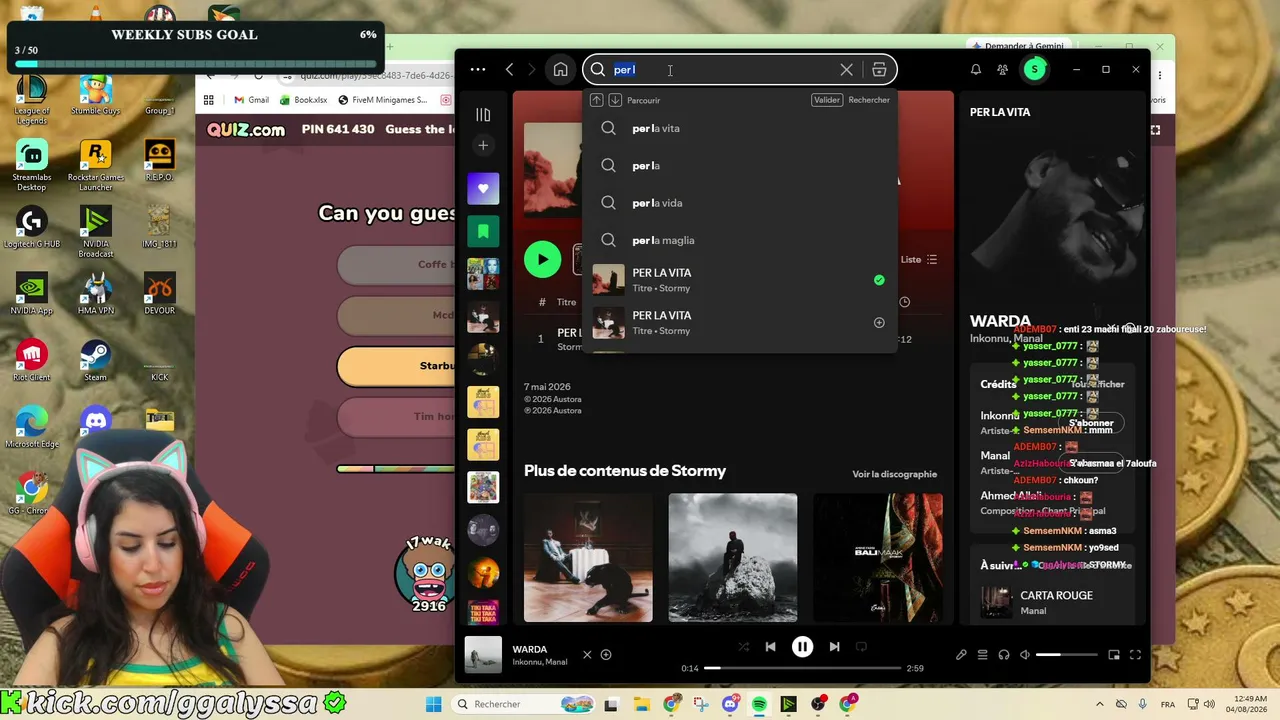The image size is (1280, 720).
Task: Adjust the Spotify volume slider
Action: tap(1066, 655)
